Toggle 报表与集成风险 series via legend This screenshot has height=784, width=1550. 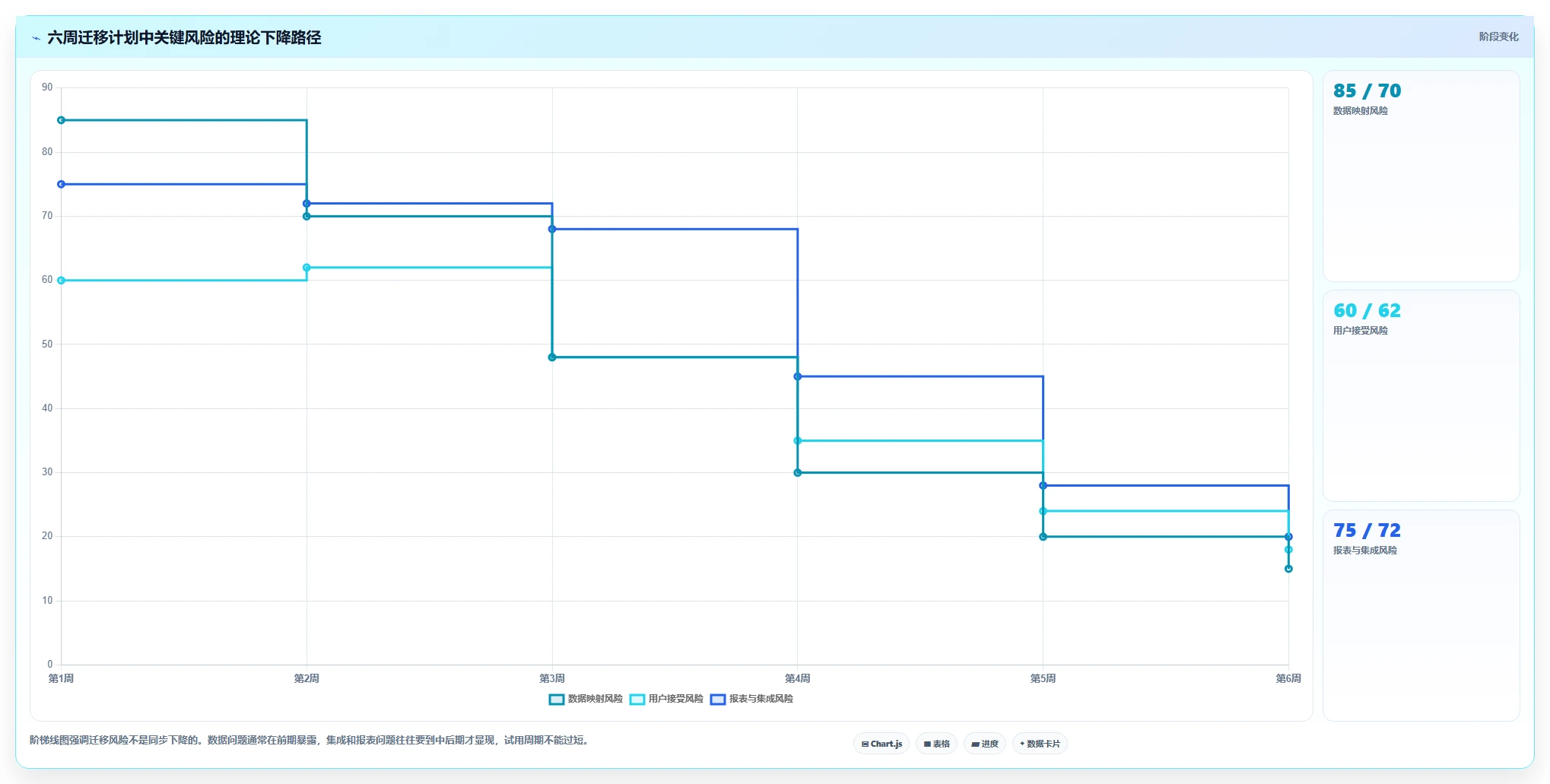[x=751, y=699]
